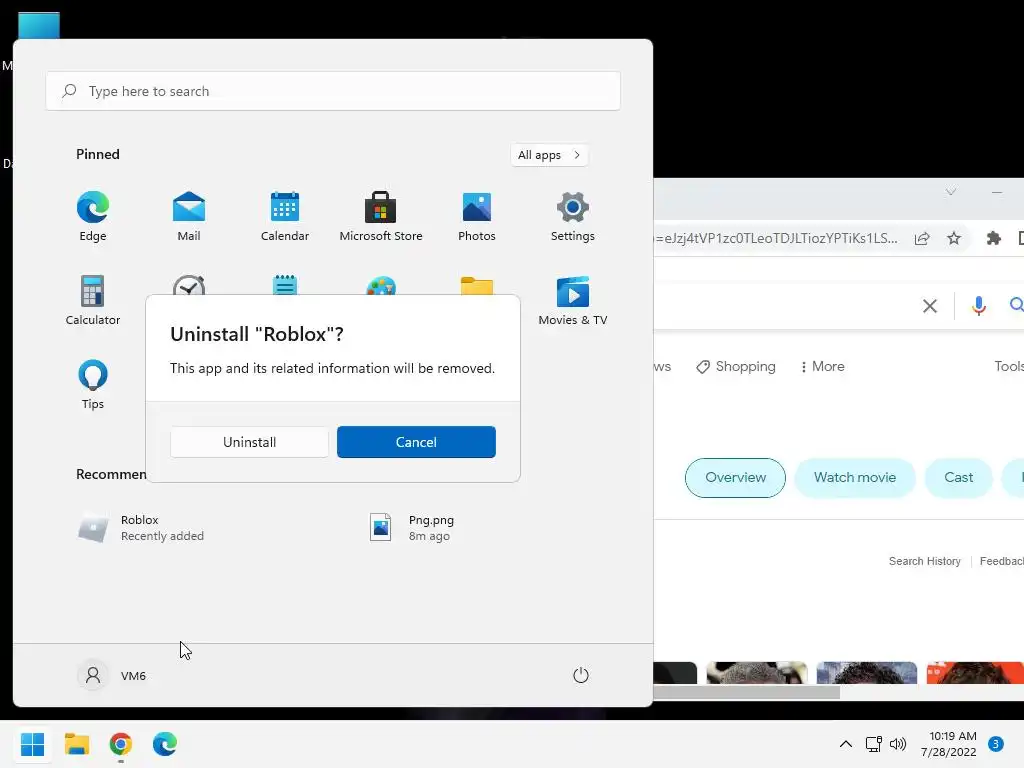1024x768 pixels.
Task: Switch to Chrome on the taskbar
Action: (121, 744)
